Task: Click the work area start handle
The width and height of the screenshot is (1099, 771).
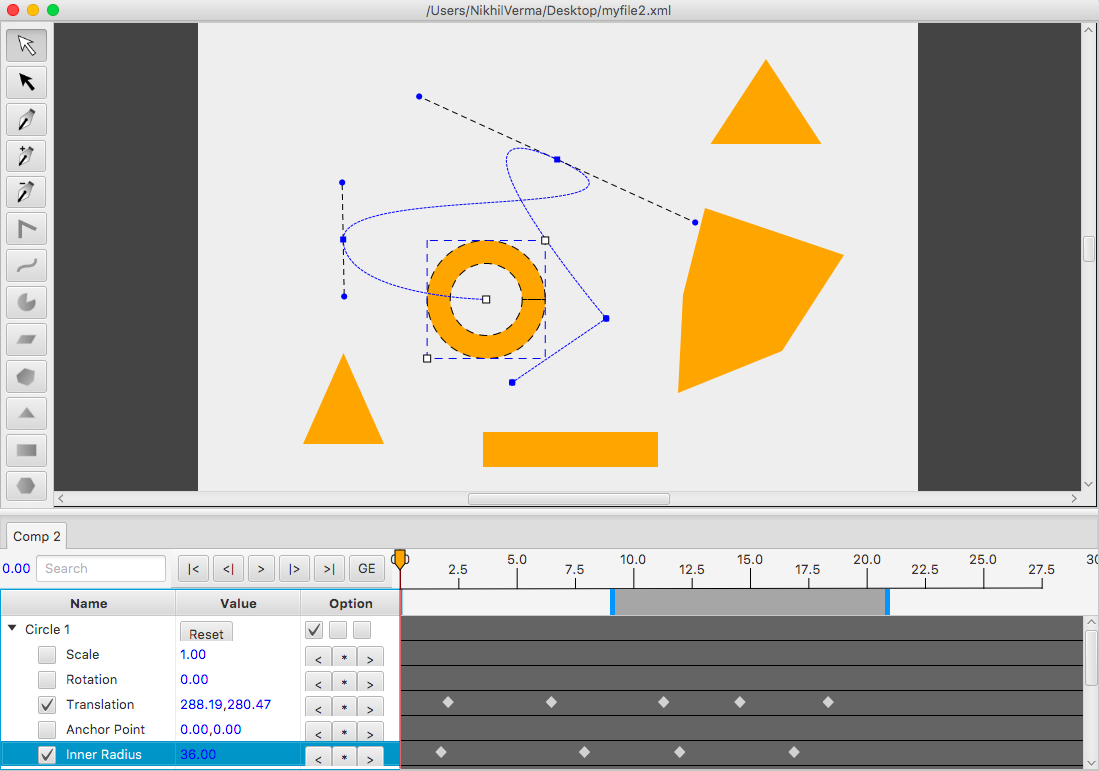Action: (x=612, y=602)
